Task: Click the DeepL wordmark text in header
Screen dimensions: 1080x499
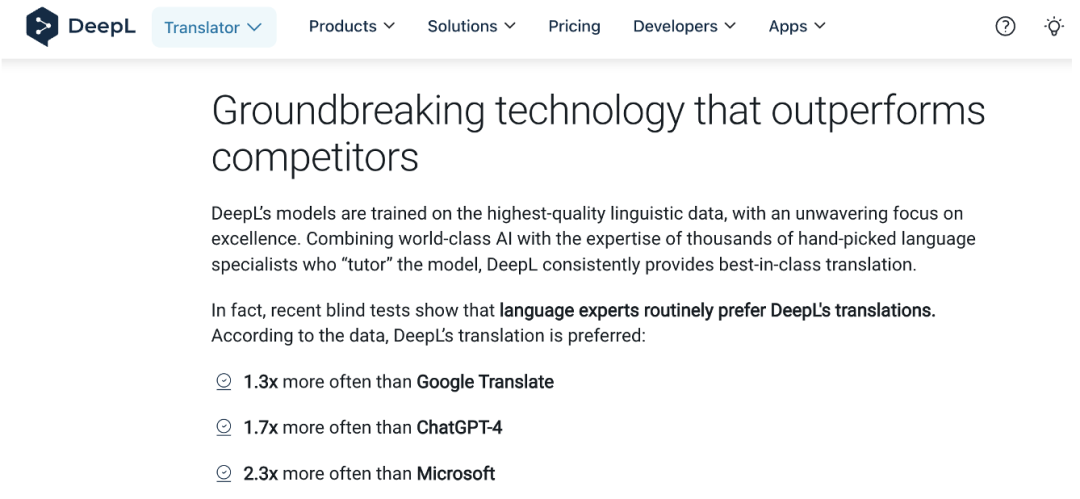Action: 102,27
